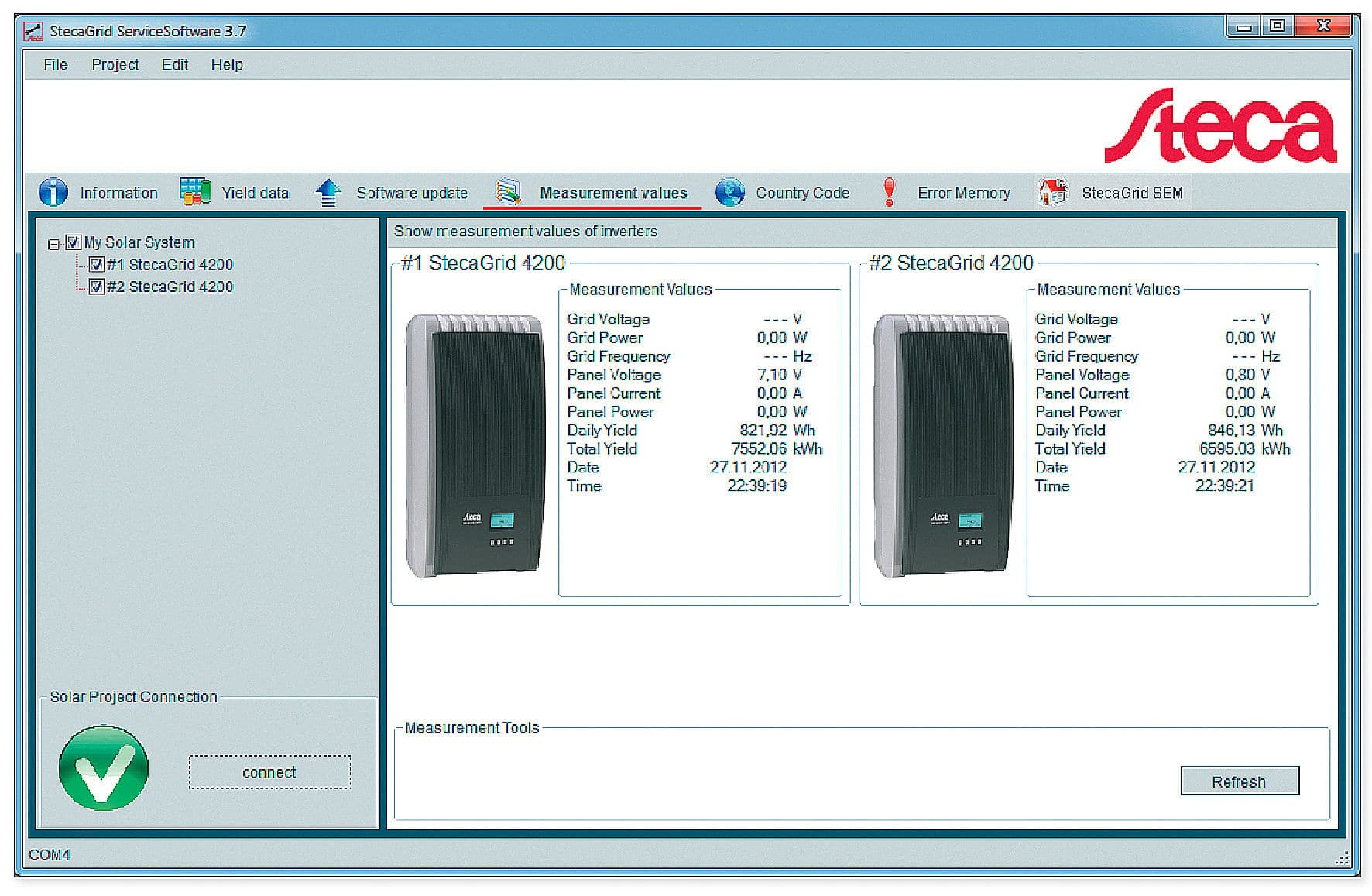
Task: Click the green connection status checkmark icon
Action: (x=104, y=768)
